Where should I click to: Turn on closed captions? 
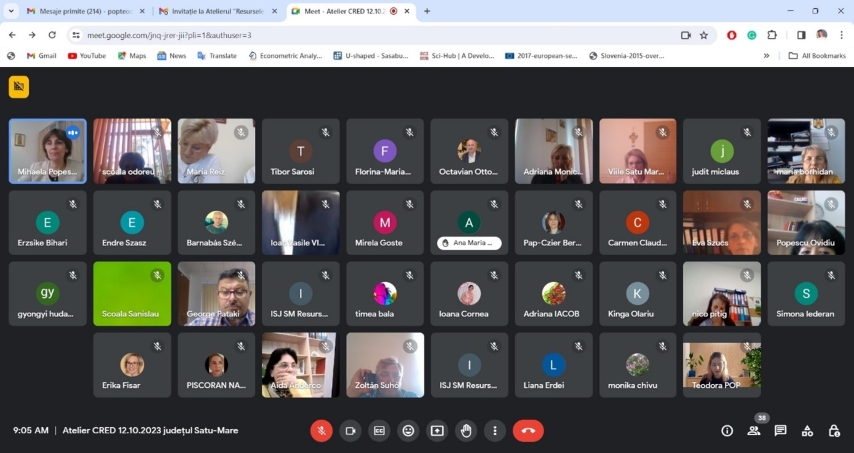(x=379, y=430)
